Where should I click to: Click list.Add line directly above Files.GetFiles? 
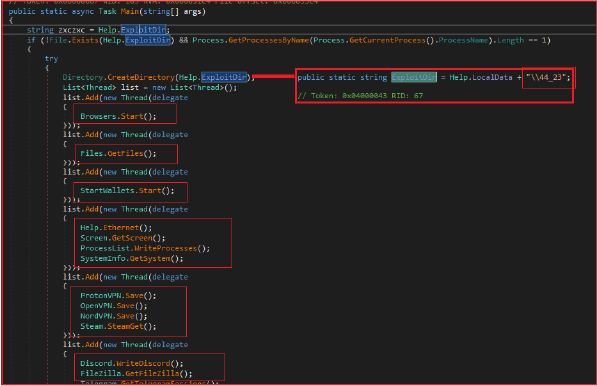click(x=125, y=135)
